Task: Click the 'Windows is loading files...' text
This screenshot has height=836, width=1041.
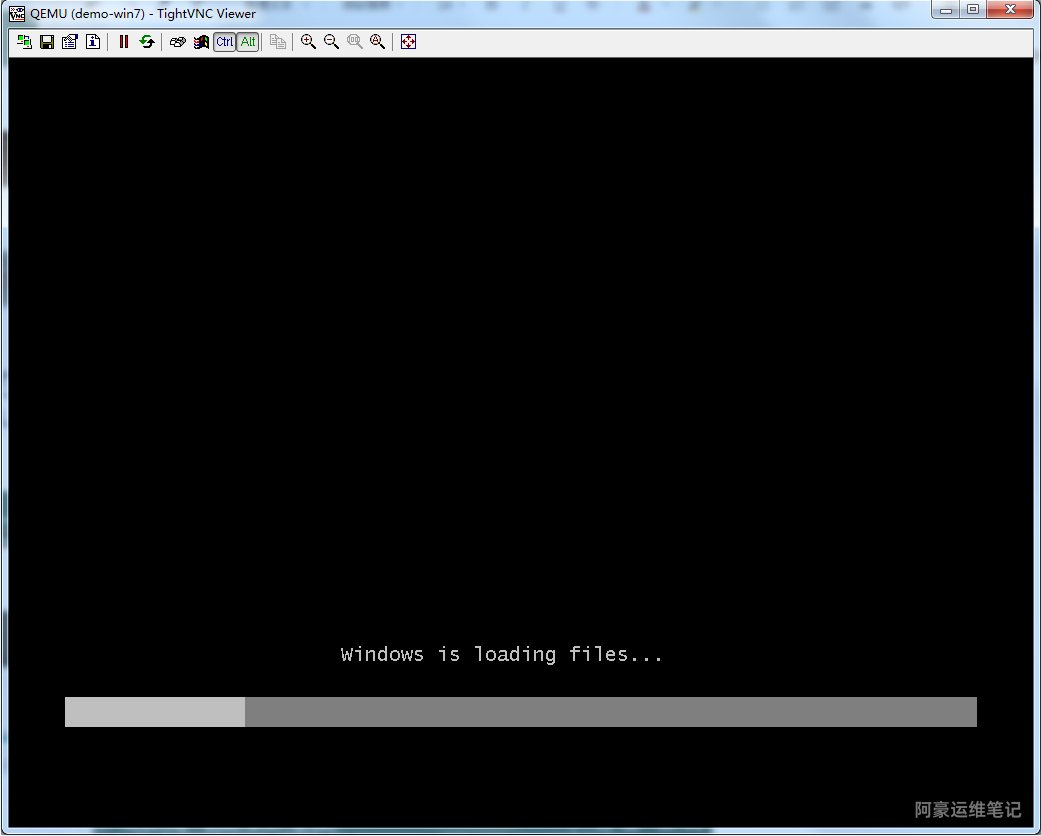Action: (x=502, y=655)
